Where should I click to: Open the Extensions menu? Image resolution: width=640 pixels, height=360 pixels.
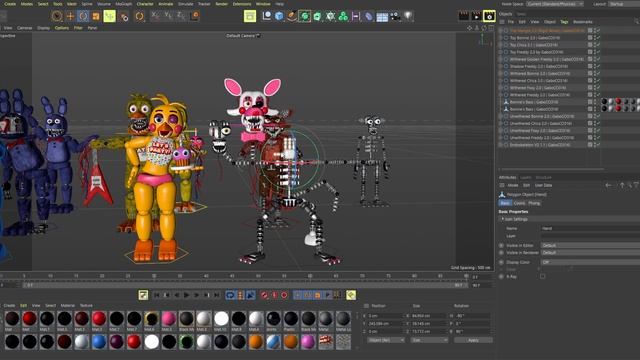[x=242, y=4]
